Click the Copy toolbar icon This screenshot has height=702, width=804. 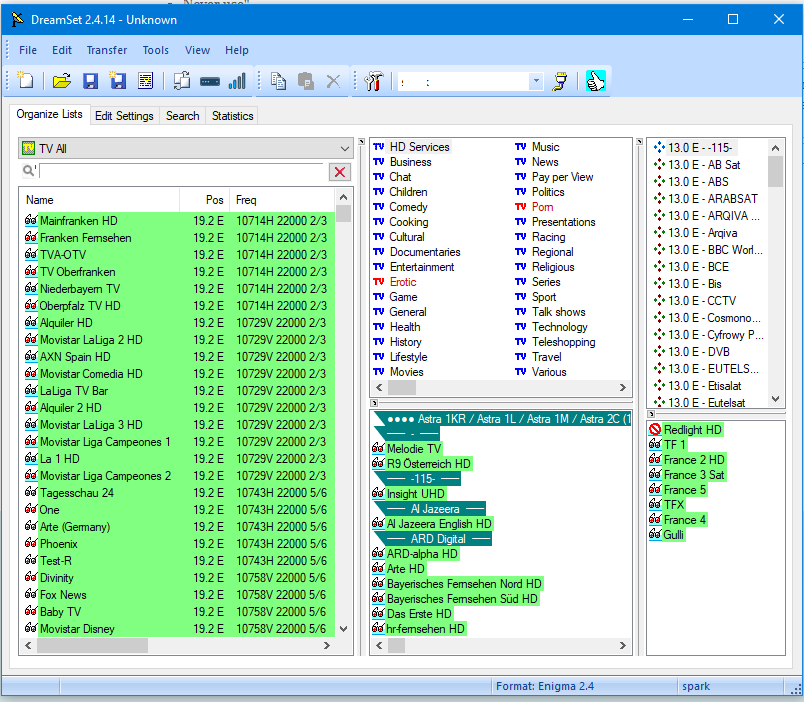point(278,81)
